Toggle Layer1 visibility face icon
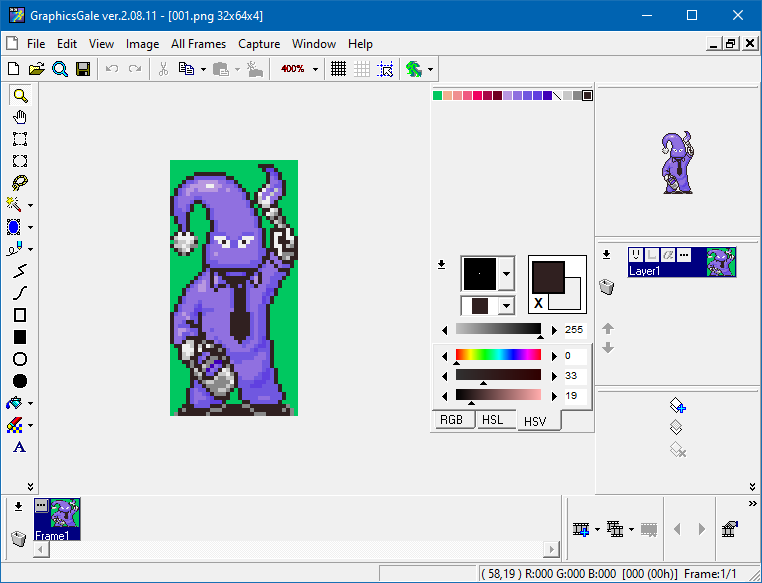762x583 pixels. (636, 255)
